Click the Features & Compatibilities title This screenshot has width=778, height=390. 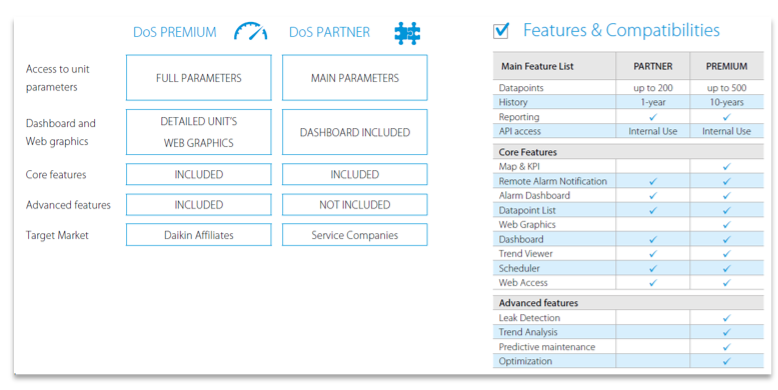(x=621, y=30)
